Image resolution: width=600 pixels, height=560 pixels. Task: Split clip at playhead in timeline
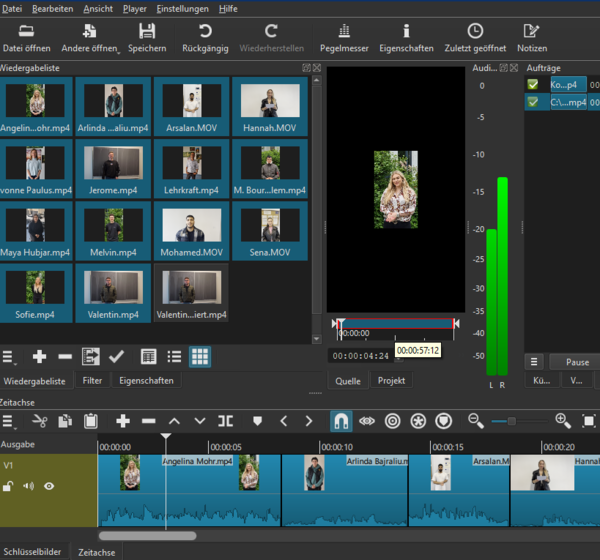(225, 421)
